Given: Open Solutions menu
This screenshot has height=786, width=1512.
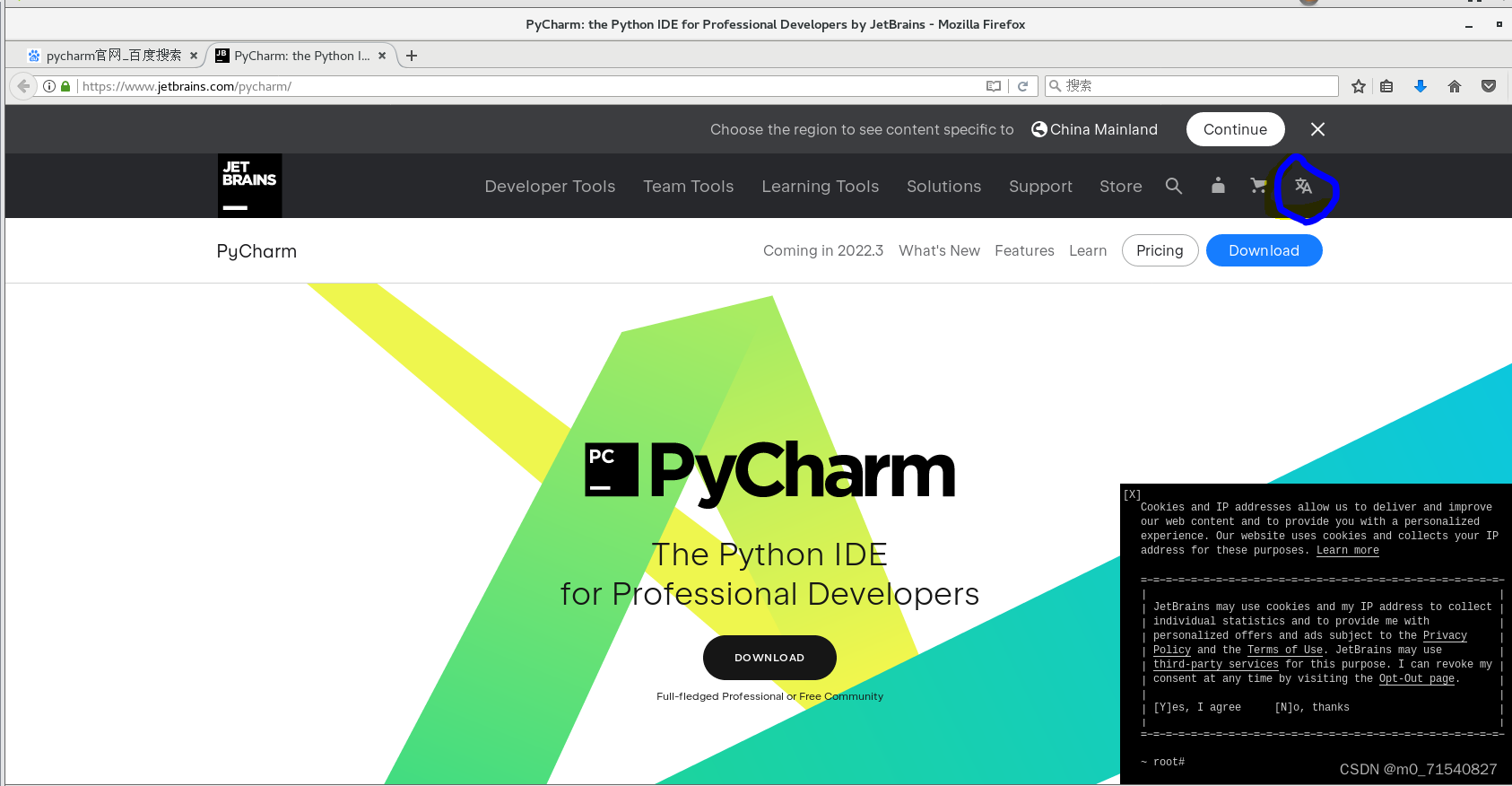Looking at the screenshot, I should [x=944, y=187].
